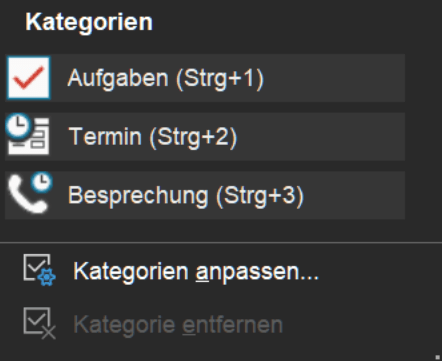Click the resize grip in the menu corner
Screen dimensions: 442x361
tap(437, 357)
